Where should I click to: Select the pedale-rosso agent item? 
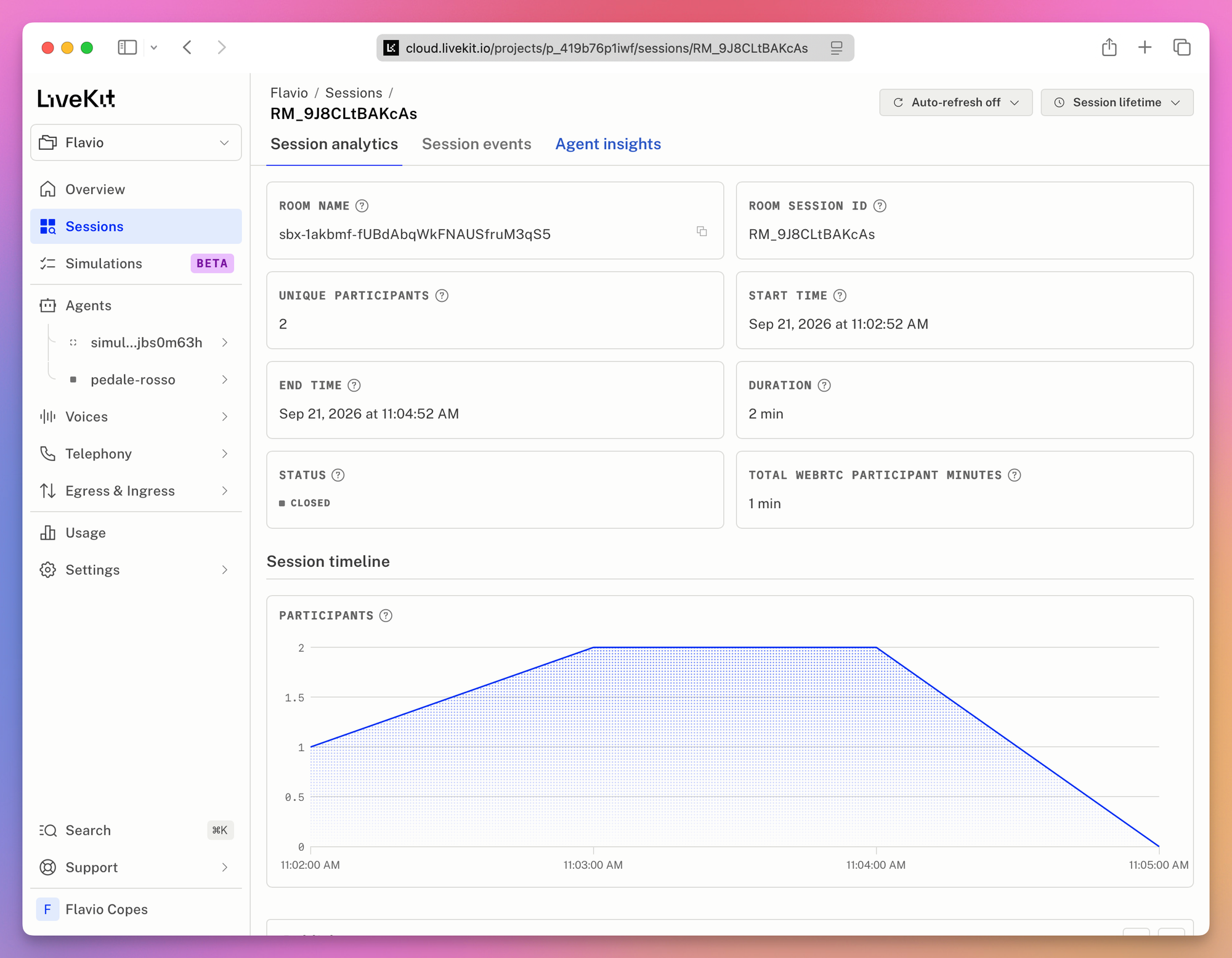pyautogui.click(x=132, y=380)
